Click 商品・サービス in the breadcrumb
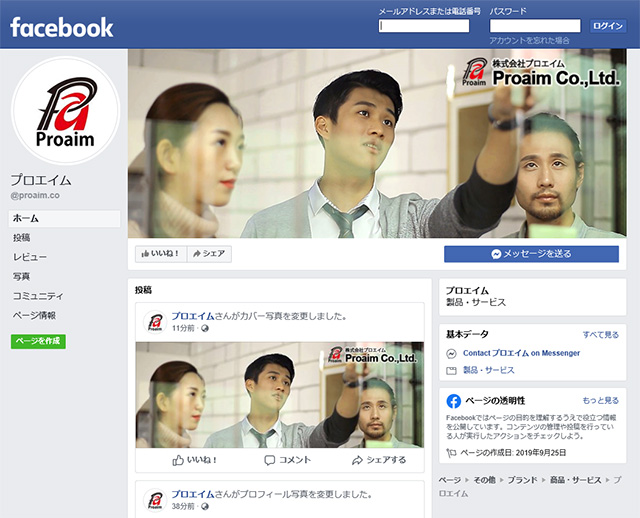 pos(576,480)
